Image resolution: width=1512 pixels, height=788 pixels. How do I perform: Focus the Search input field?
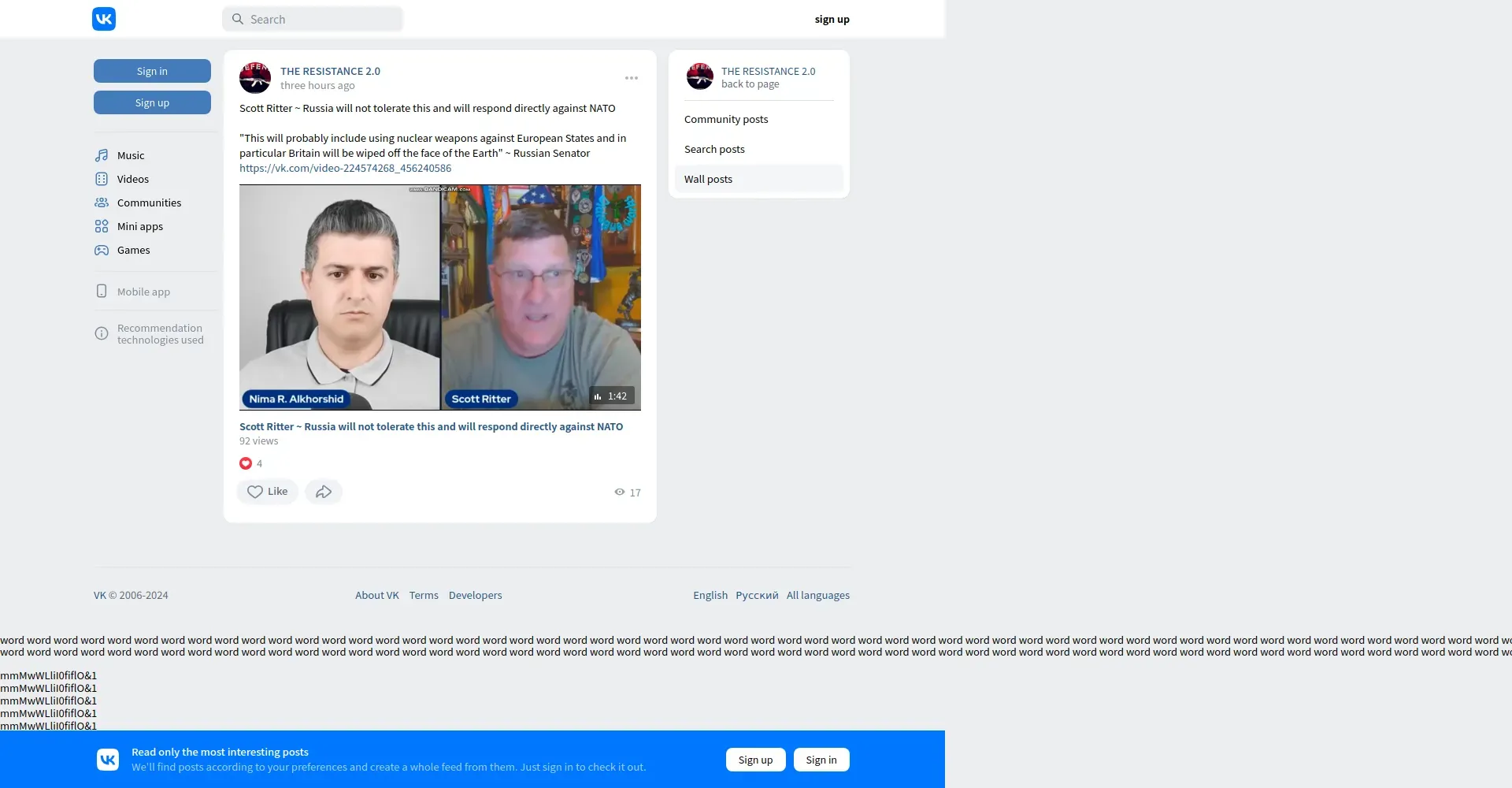pos(313,19)
